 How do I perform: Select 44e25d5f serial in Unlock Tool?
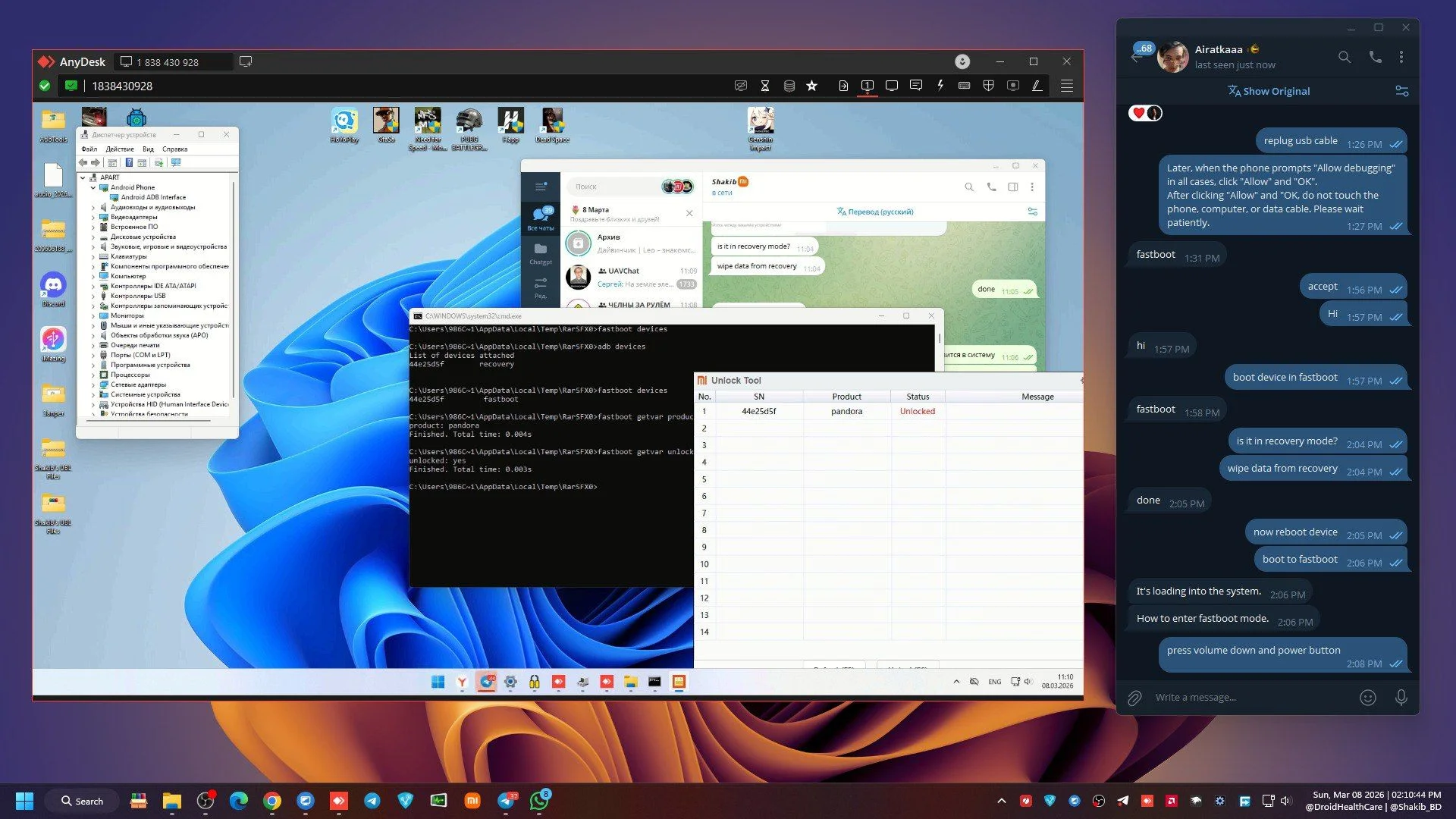759,412
